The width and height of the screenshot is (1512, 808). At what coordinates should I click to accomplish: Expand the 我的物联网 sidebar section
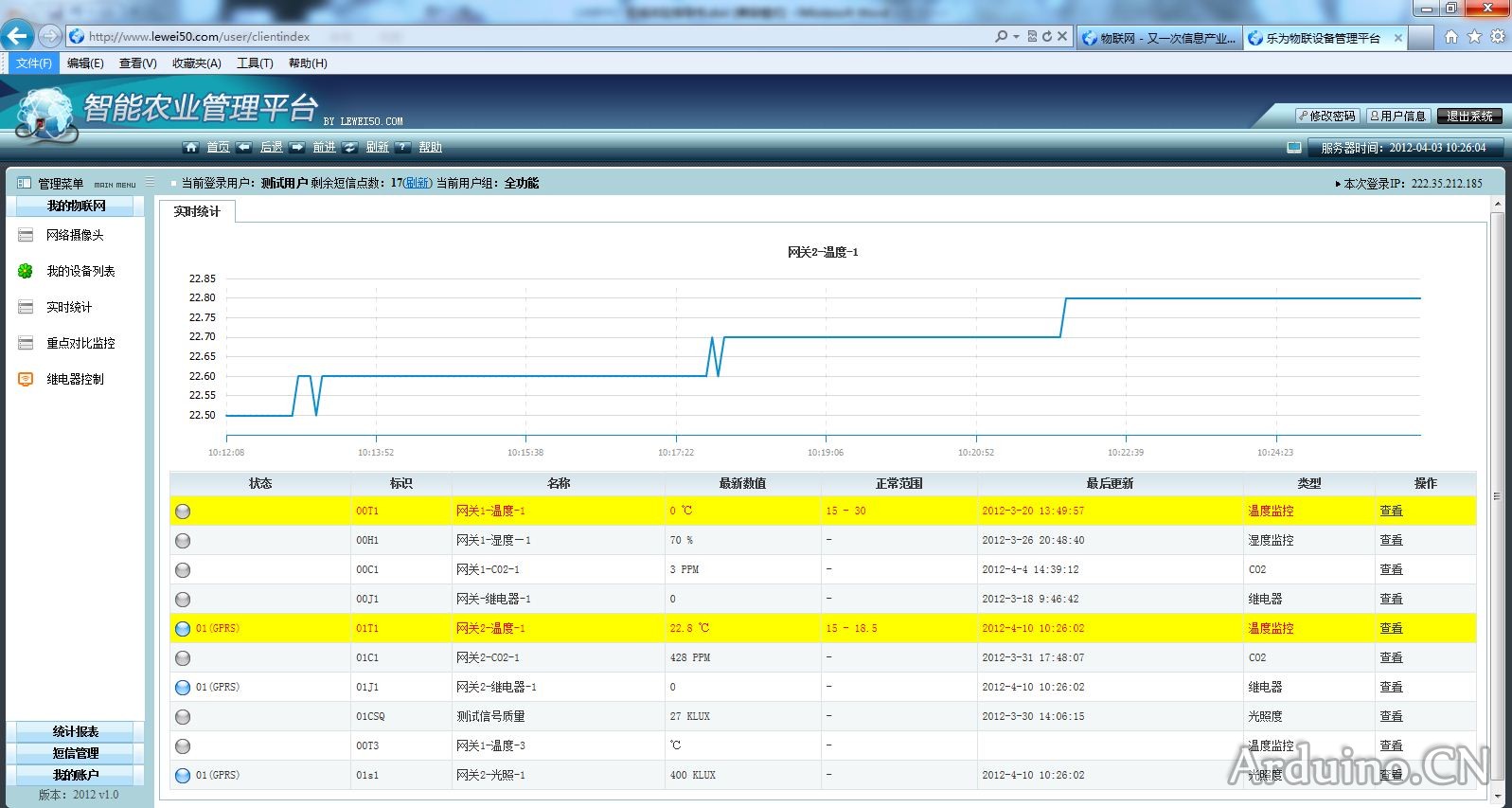76,206
